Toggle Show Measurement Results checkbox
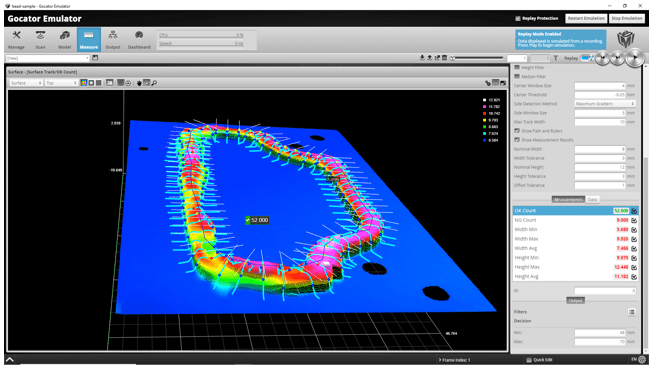Image resolution: width=654 pixels, height=369 pixels. 517,140
